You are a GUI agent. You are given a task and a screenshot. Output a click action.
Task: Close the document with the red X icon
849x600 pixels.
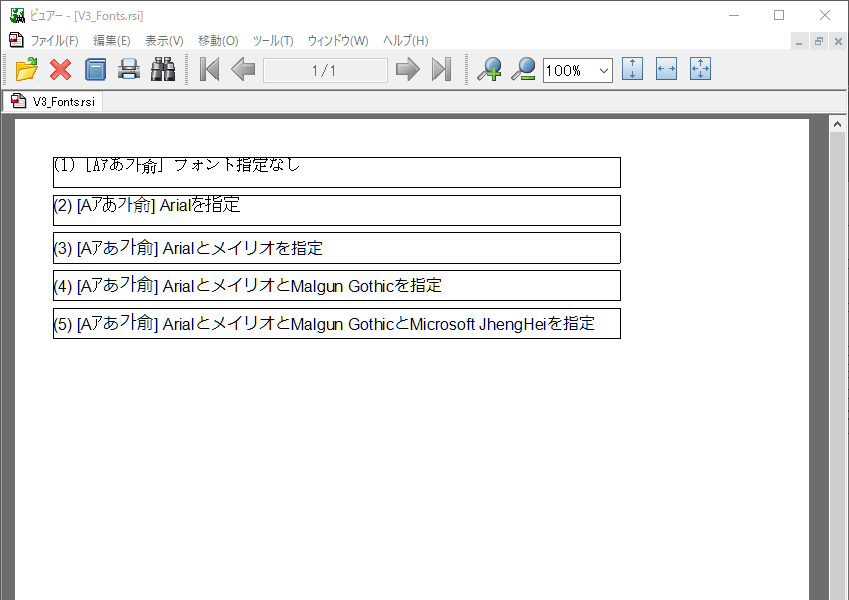61,69
